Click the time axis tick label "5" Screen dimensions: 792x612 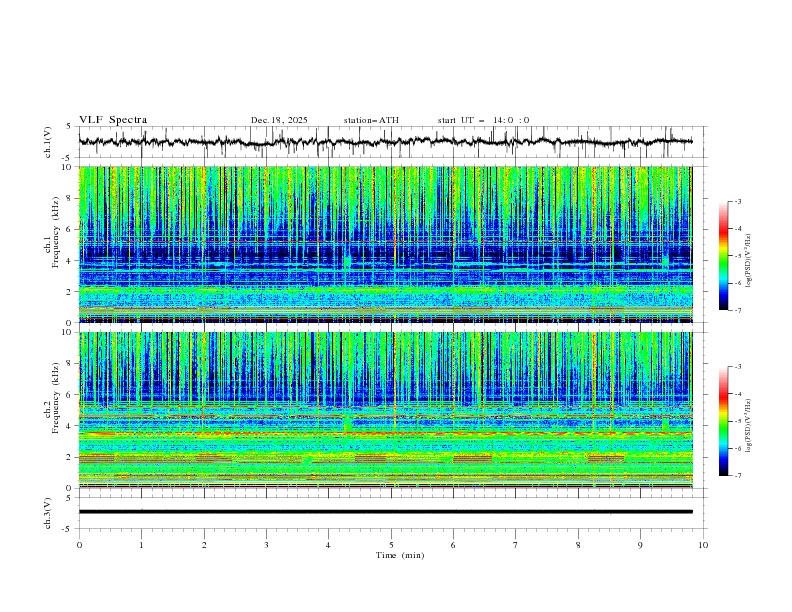[x=391, y=545]
